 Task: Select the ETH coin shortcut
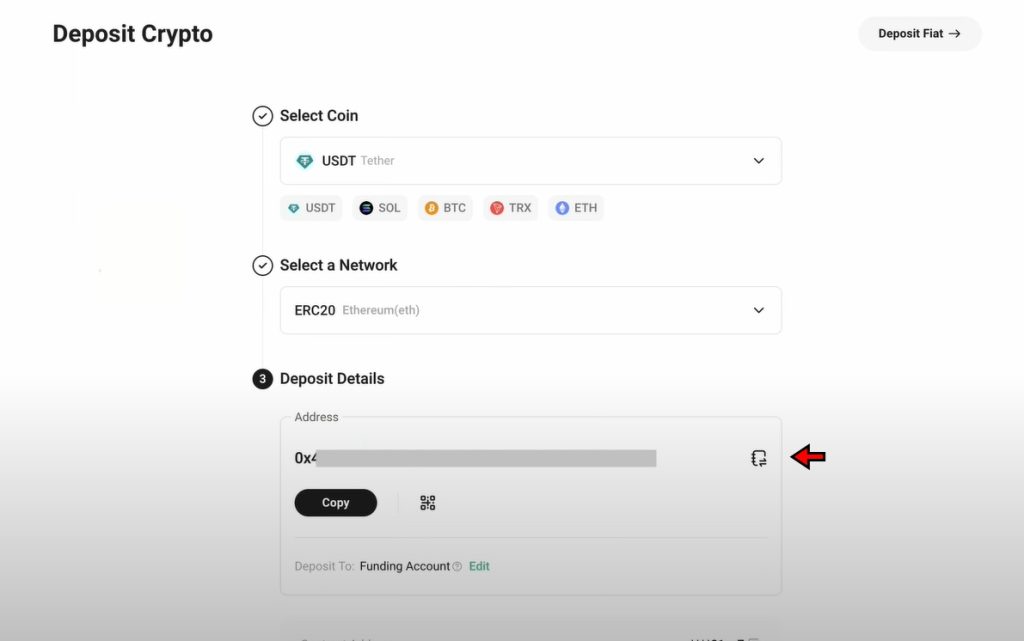576,207
